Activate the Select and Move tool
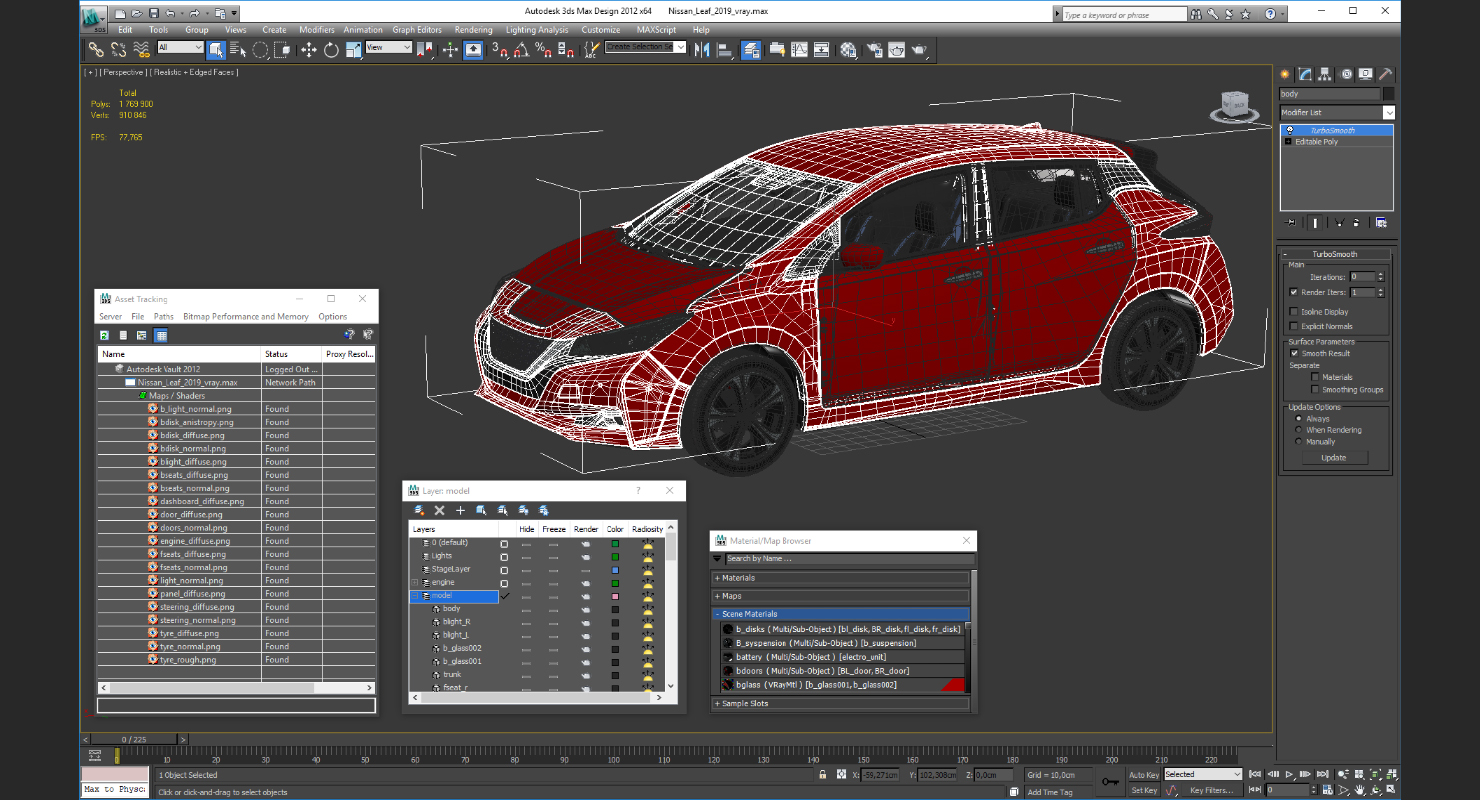The height and width of the screenshot is (800, 1480). click(x=308, y=49)
